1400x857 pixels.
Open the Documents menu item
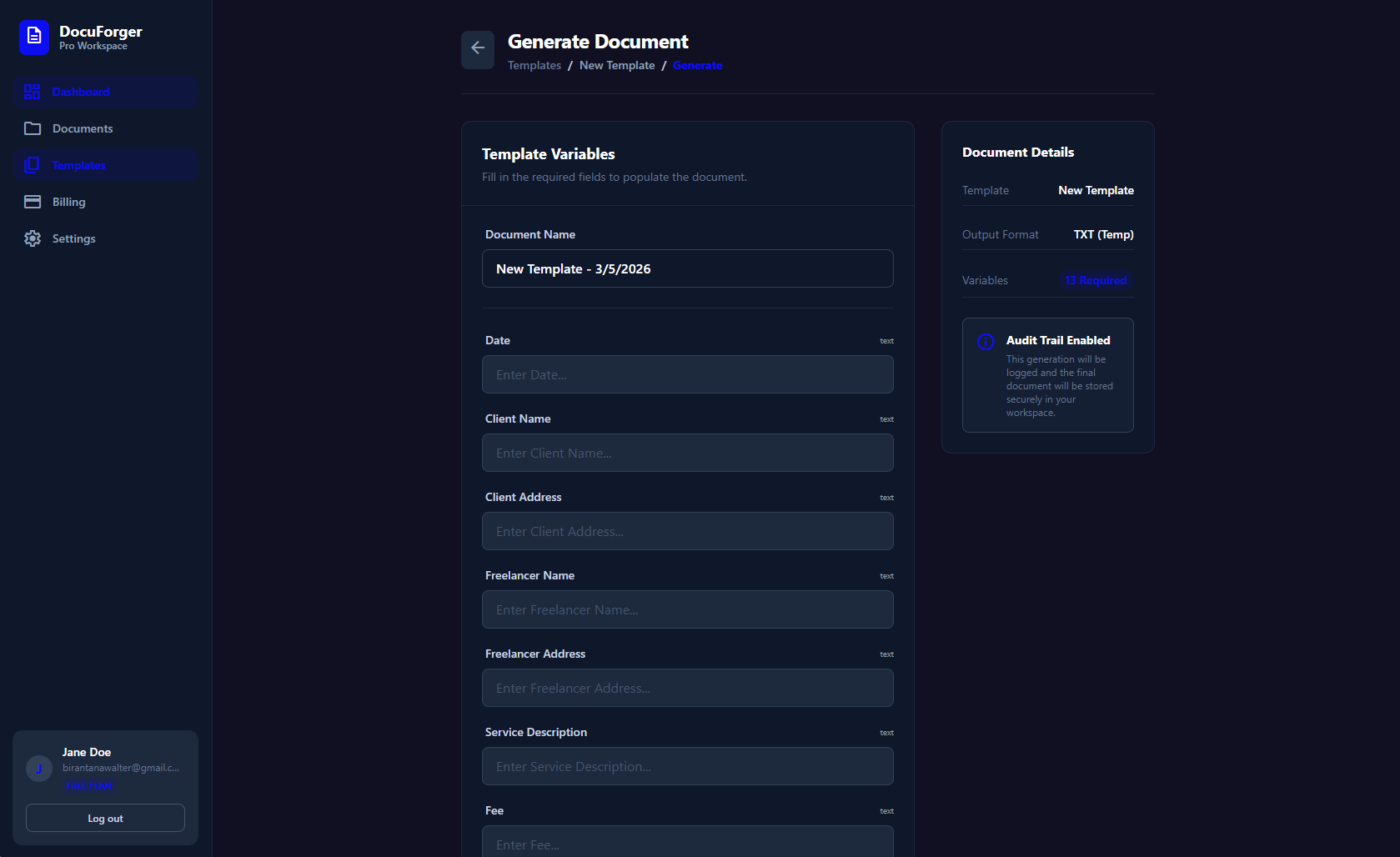pos(83,128)
